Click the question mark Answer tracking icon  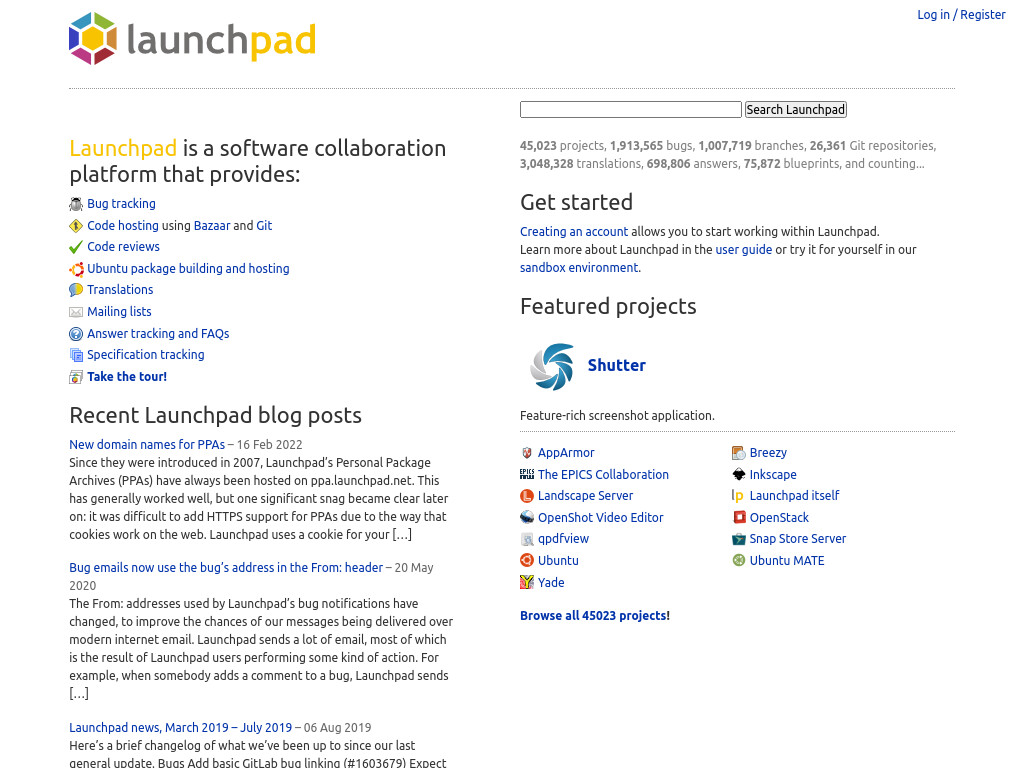pos(76,334)
